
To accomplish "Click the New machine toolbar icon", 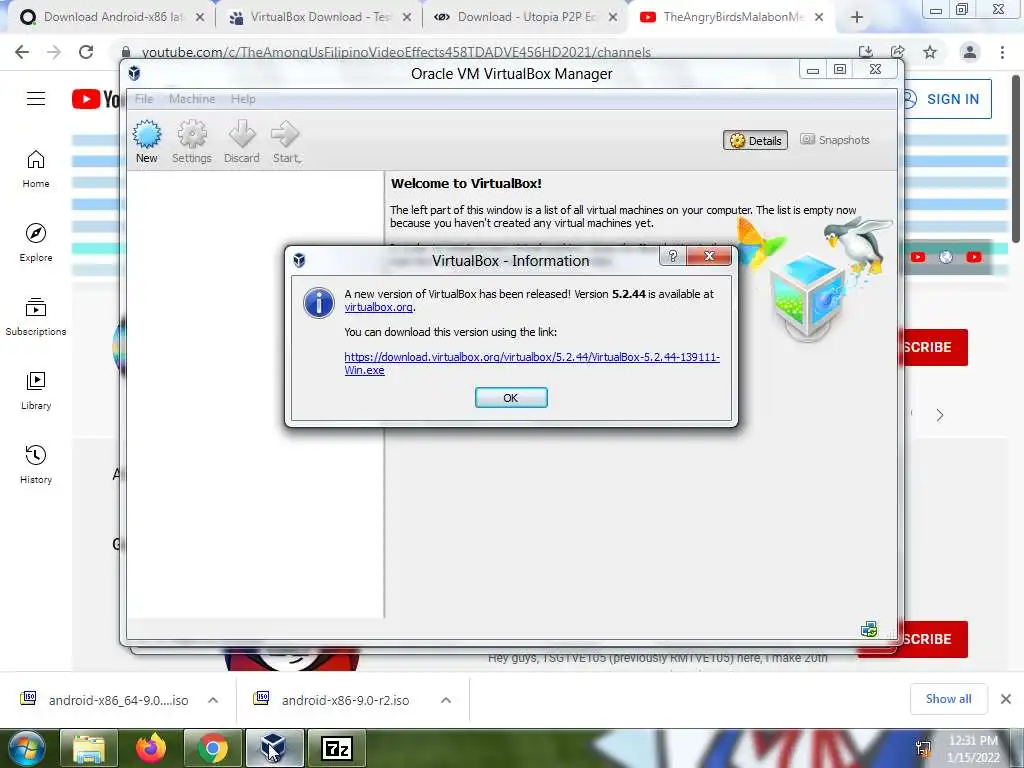I will (x=147, y=141).
